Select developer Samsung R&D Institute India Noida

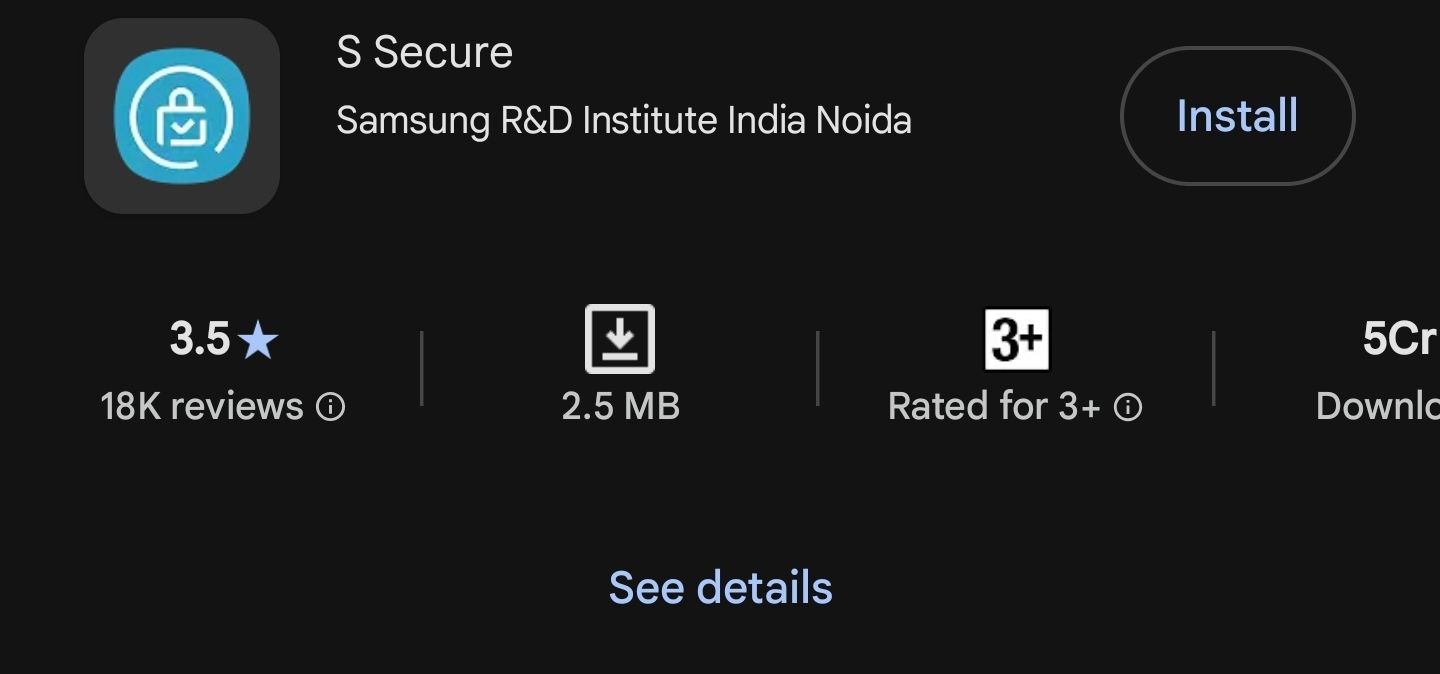[x=624, y=120]
